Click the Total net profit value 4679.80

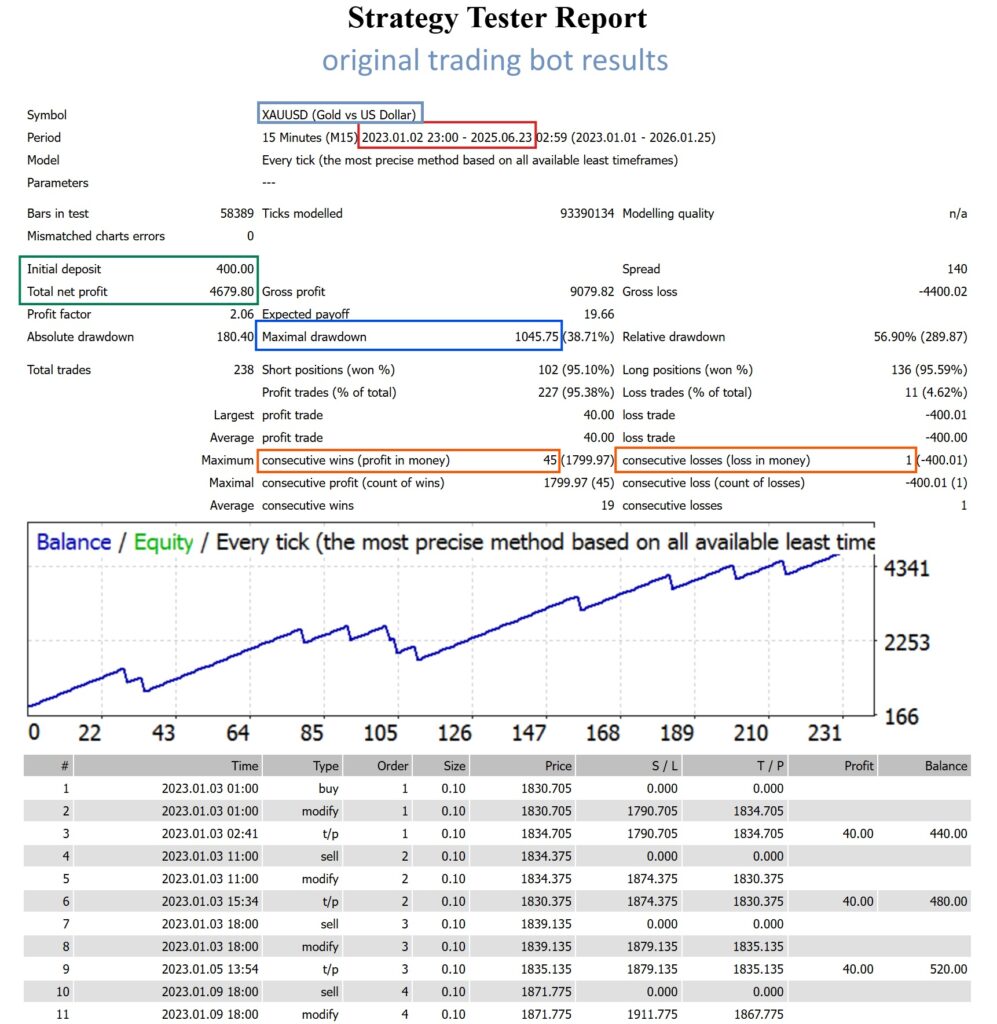[x=229, y=292]
